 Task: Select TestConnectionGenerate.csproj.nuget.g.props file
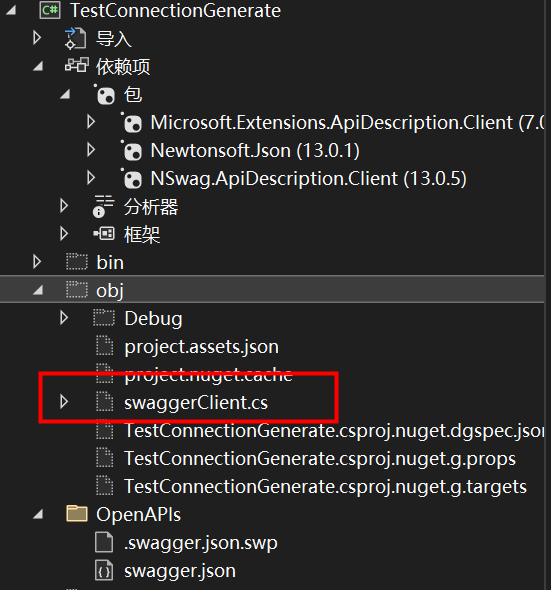(320, 459)
